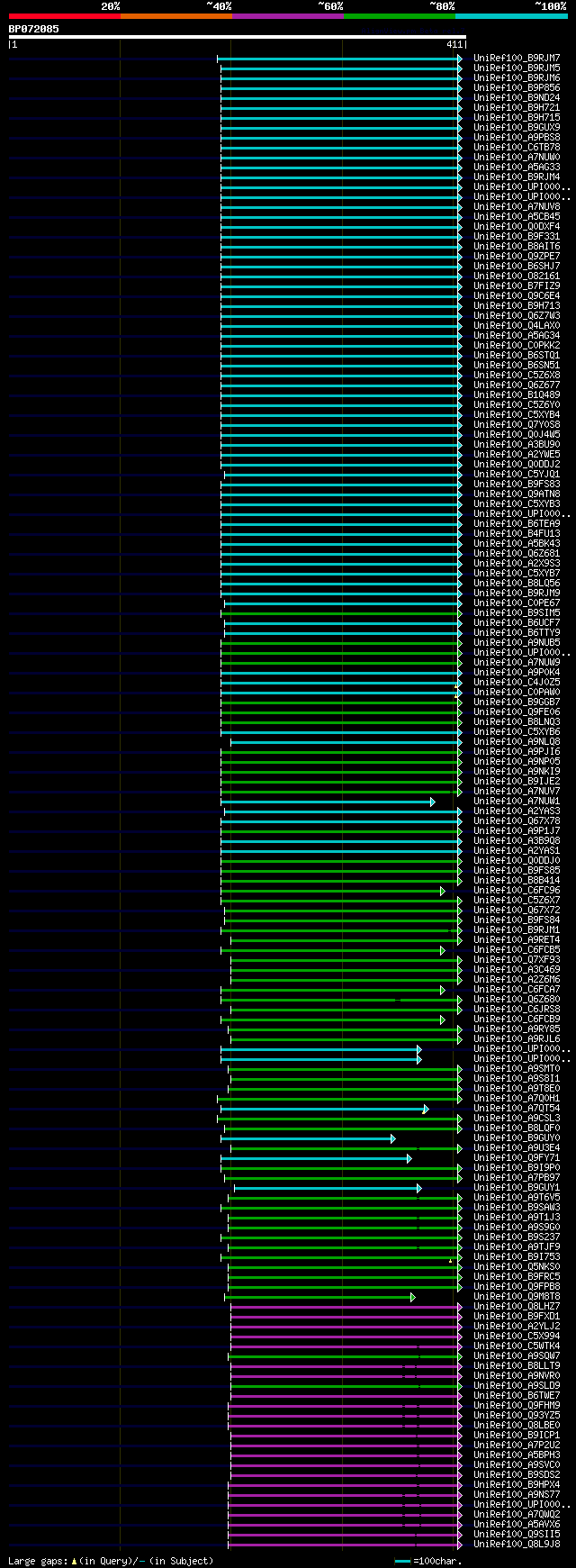Click the UniRef100_Q9ATN8 label

(x=517, y=494)
